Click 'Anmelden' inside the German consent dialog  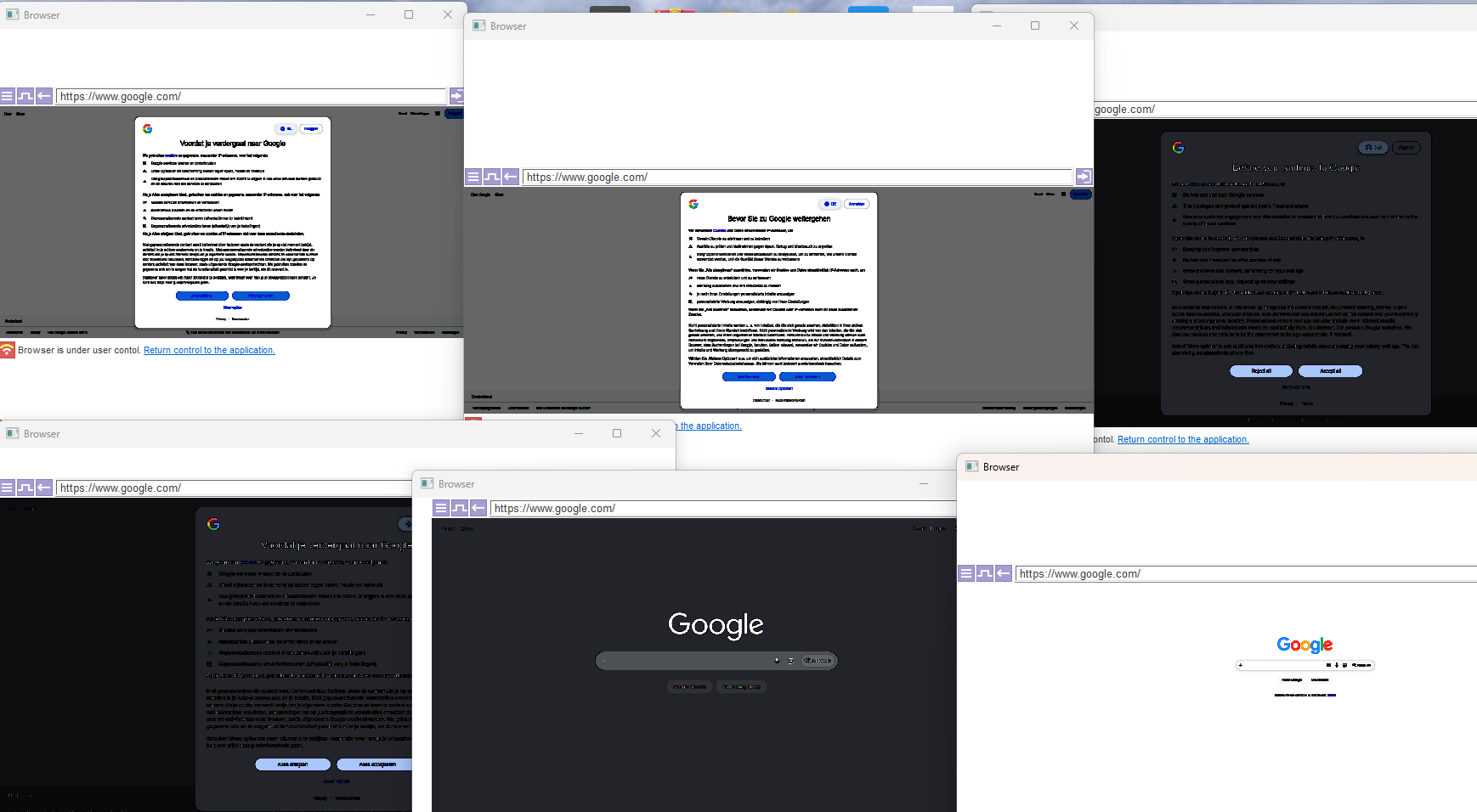click(857, 204)
